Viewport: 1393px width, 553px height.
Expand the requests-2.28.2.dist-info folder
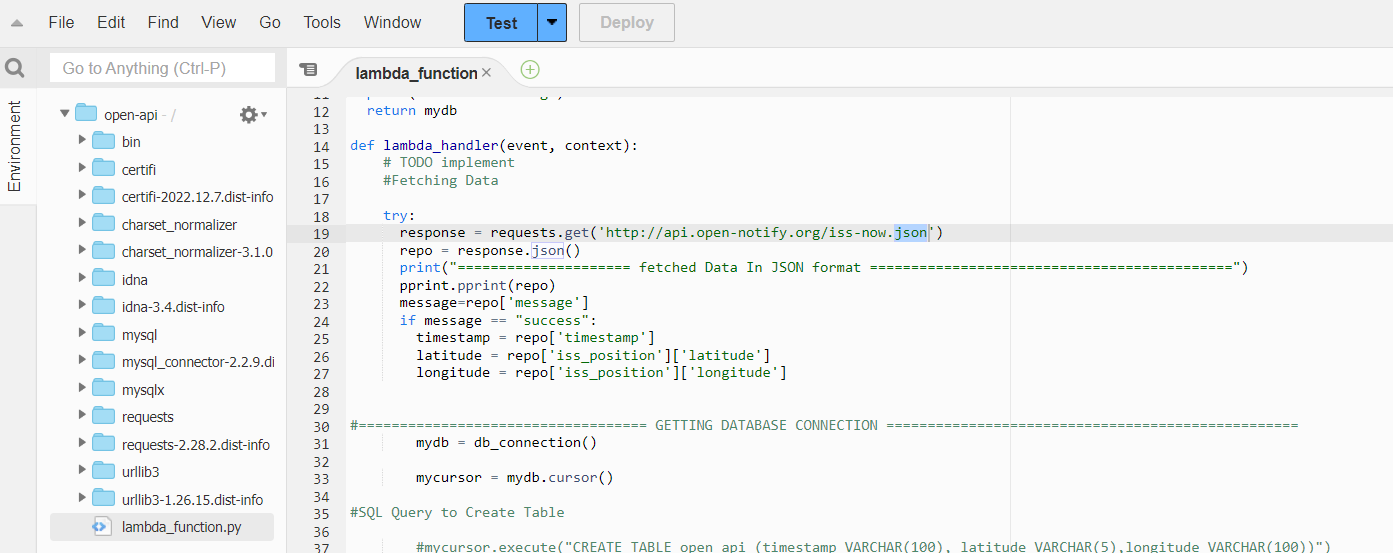tap(82, 444)
